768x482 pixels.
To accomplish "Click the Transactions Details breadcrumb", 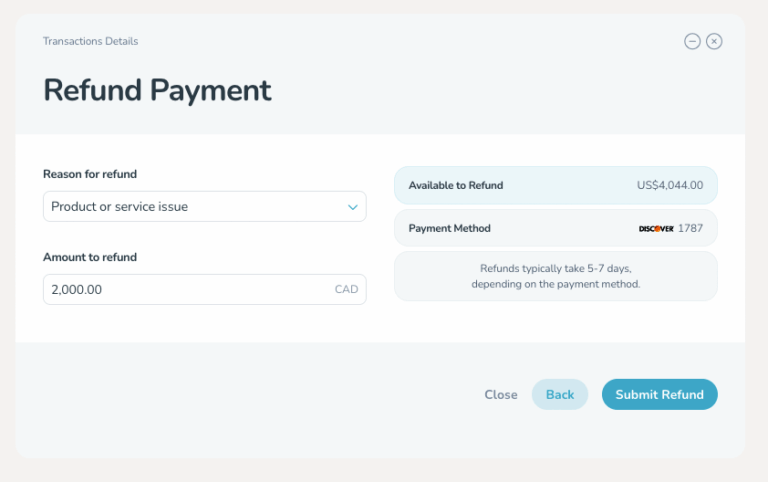I will pyautogui.click(x=90, y=42).
